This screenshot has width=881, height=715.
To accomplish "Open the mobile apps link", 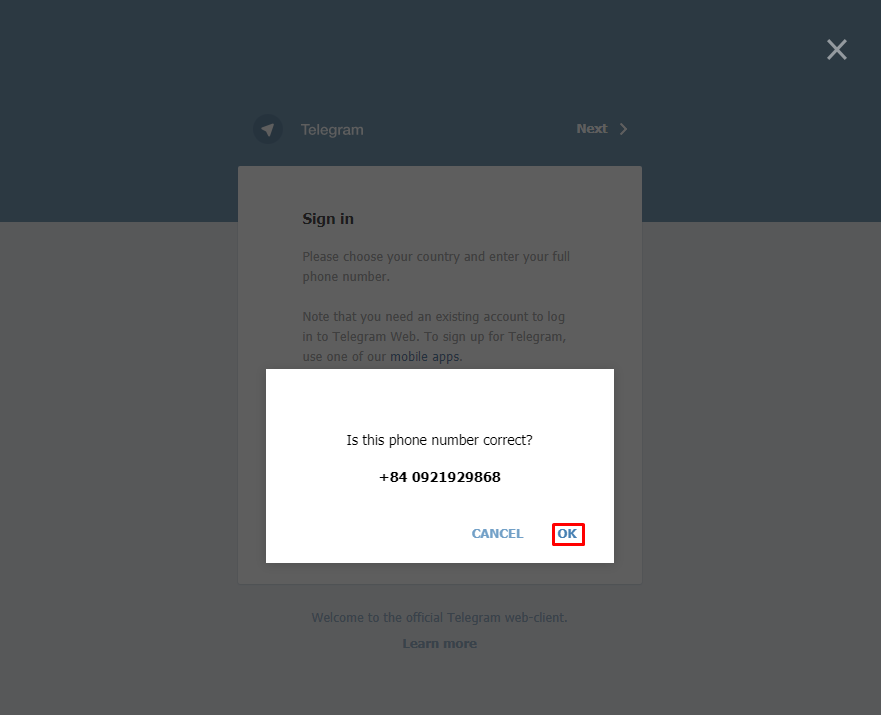I will coord(425,357).
